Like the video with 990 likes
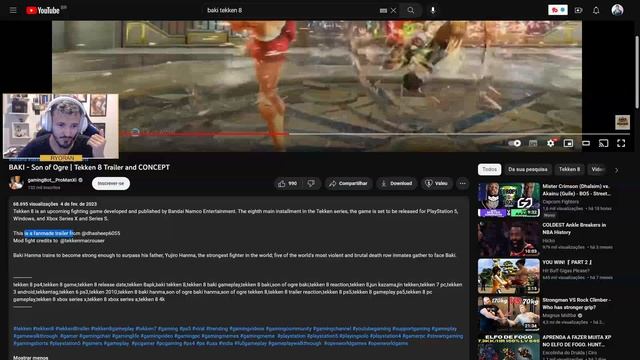640x360 pixels. (x=288, y=184)
